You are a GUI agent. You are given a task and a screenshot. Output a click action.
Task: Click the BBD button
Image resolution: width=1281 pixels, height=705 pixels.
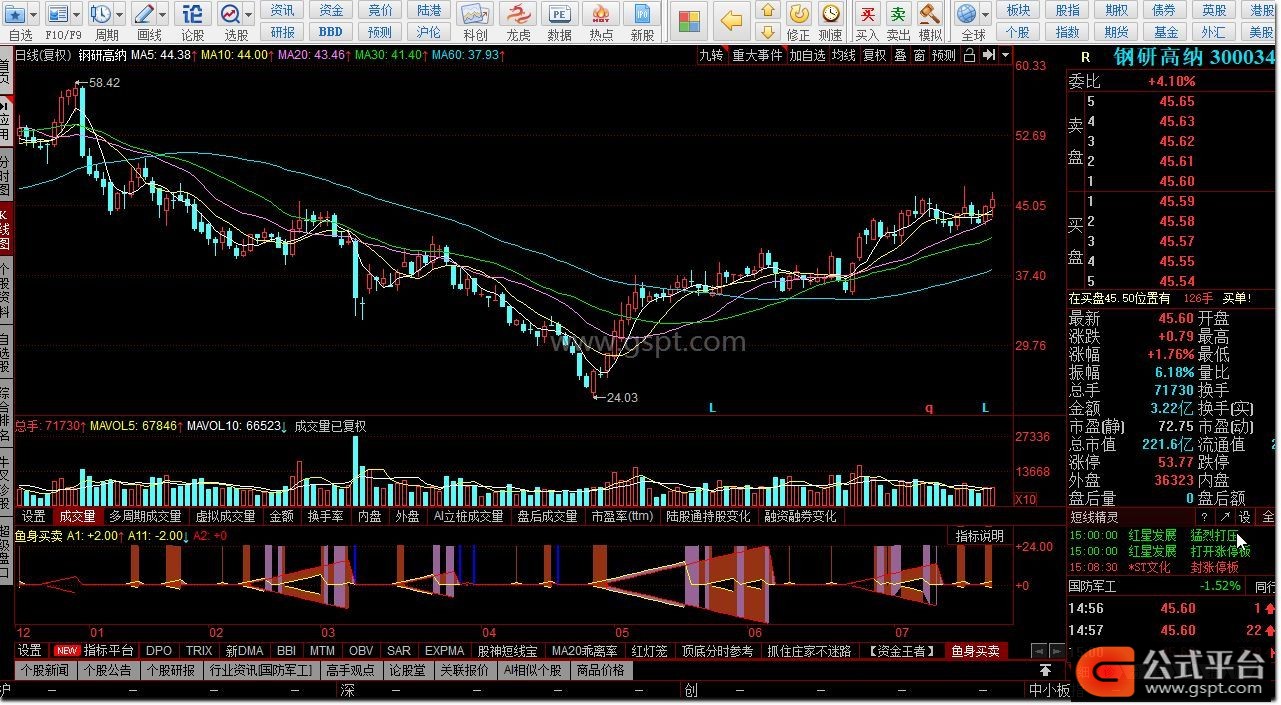pos(330,32)
